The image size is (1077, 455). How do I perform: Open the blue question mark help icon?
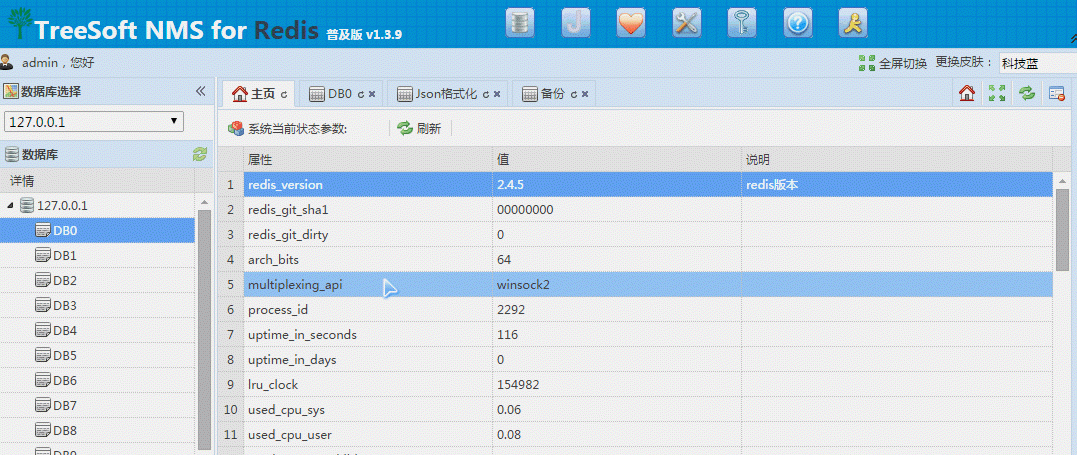coord(797,23)
